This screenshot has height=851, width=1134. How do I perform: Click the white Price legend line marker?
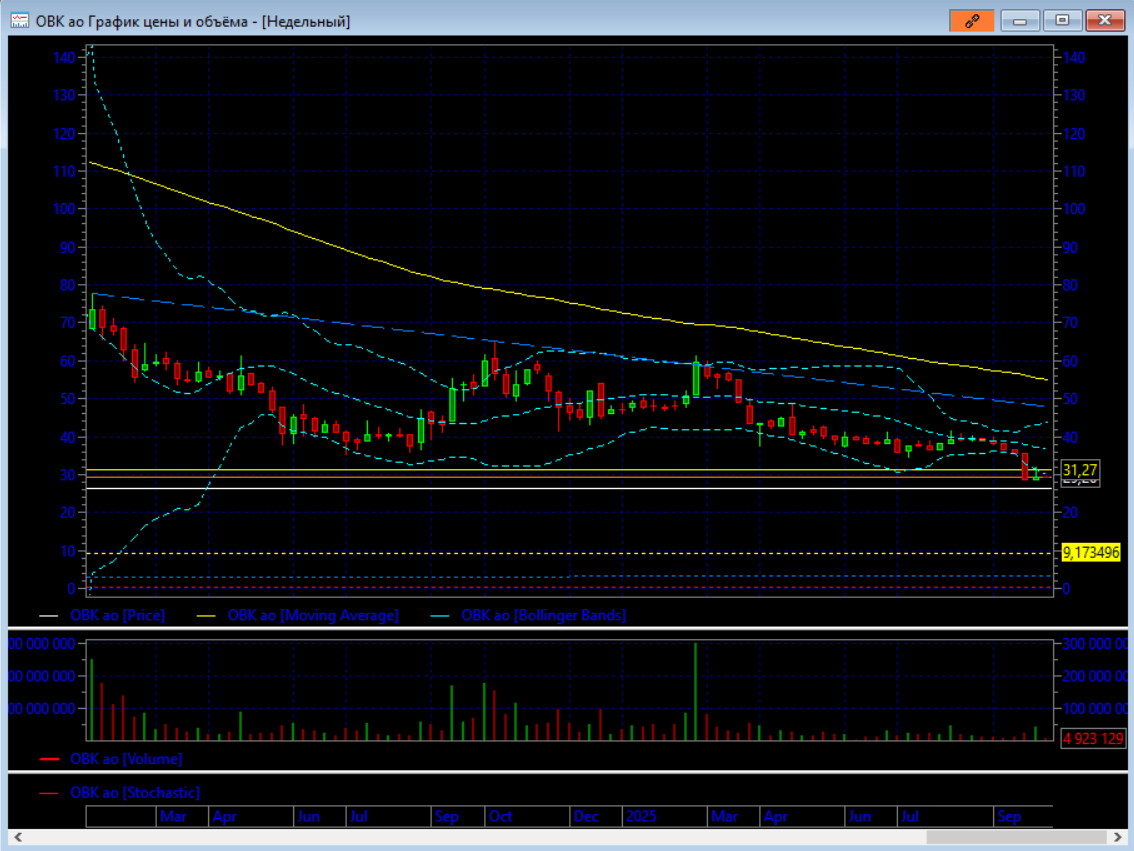[x=48, y=616]
